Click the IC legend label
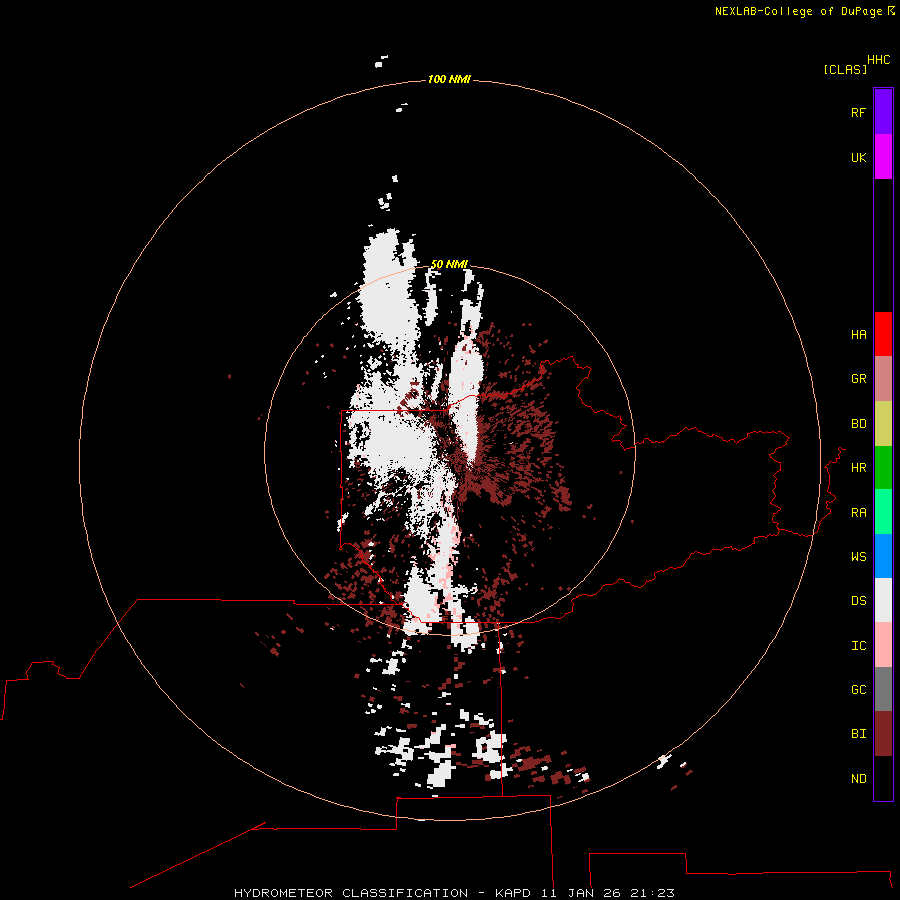This screenshot has height=900, width=900. coord(858,646)
